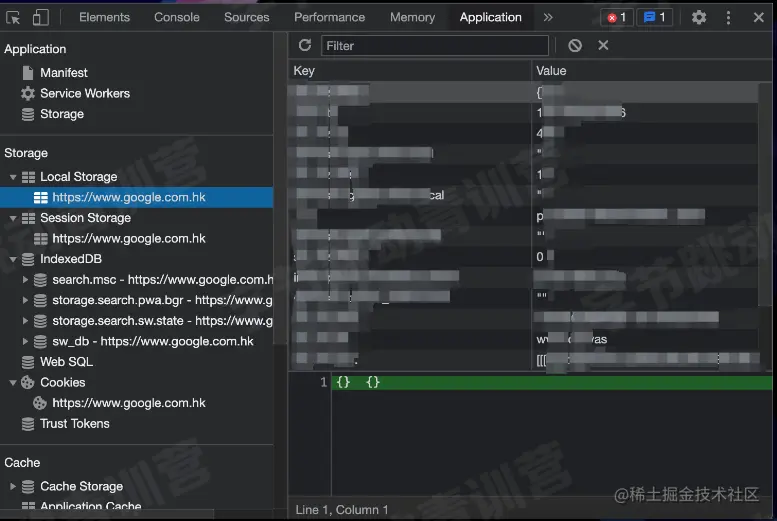Click the Web SQL database icon
The image size is (777, 521).
(x=28, y=362)
